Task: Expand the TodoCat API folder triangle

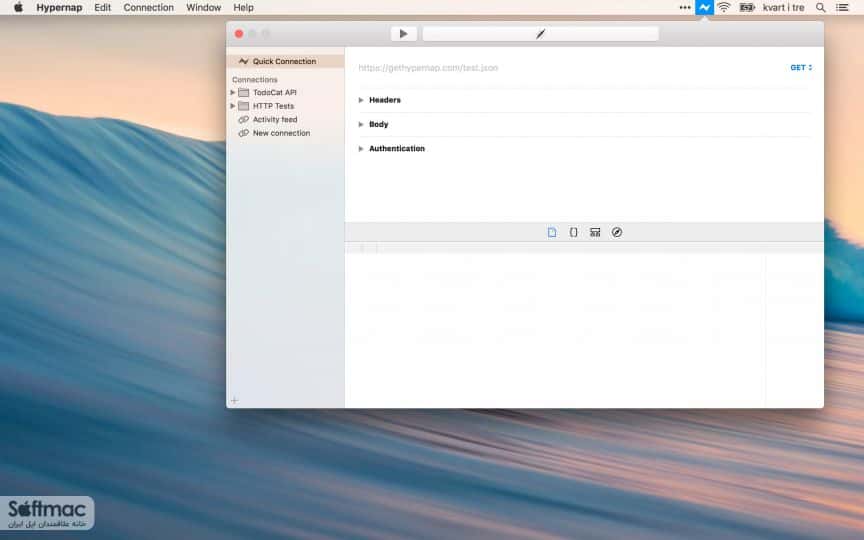Action: point(233,93)
